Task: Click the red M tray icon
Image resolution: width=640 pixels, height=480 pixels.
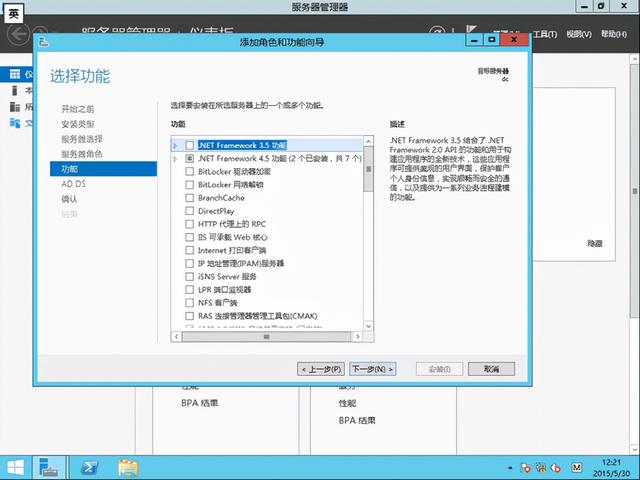Action: pyautogui.click(x=576, y=467)
